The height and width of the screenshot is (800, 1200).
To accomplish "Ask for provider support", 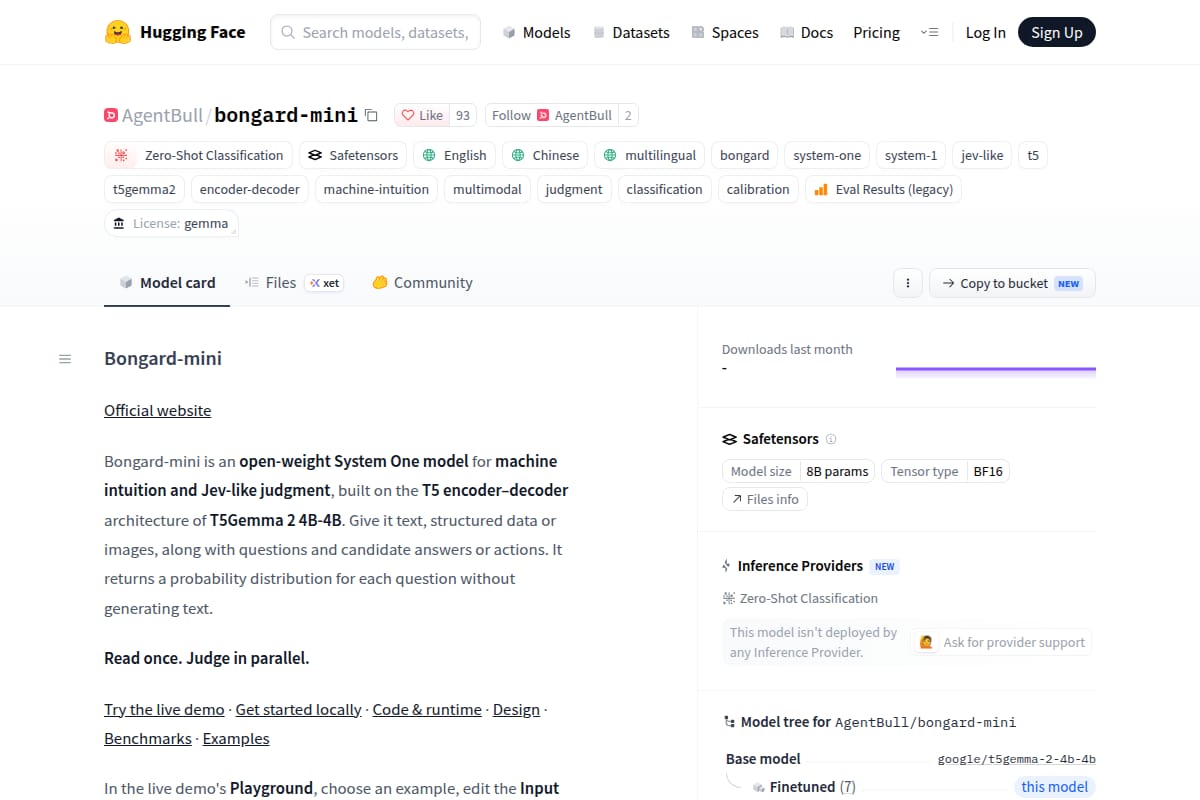I will click(1003, 642).
